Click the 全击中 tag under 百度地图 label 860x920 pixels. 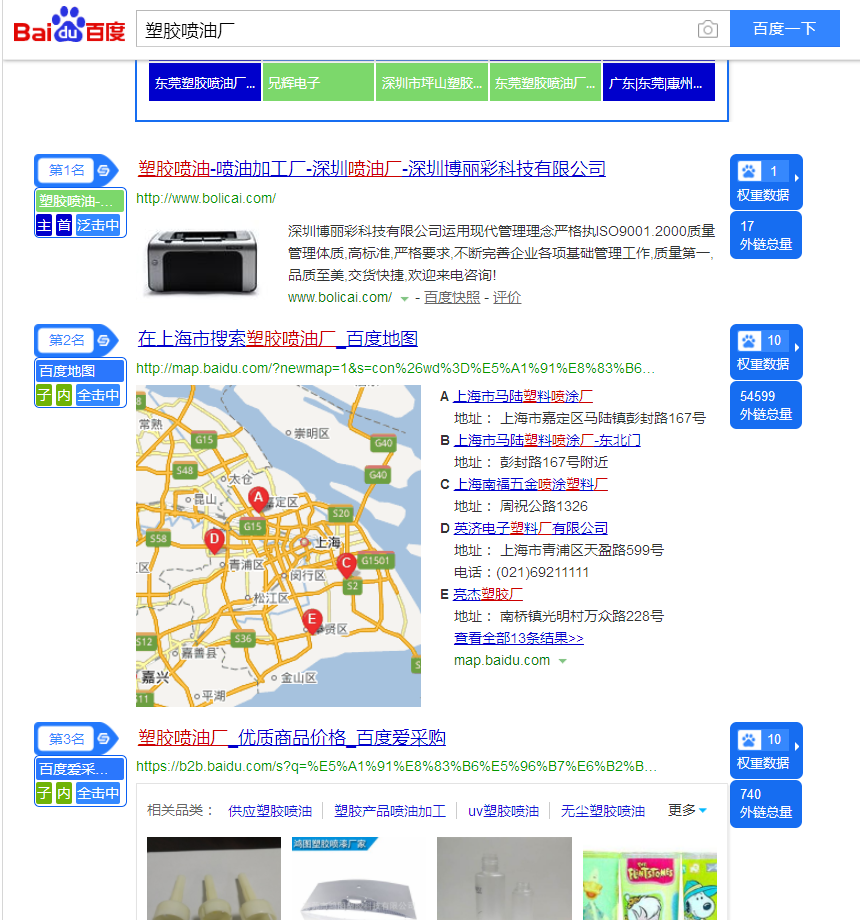[98, 395]
